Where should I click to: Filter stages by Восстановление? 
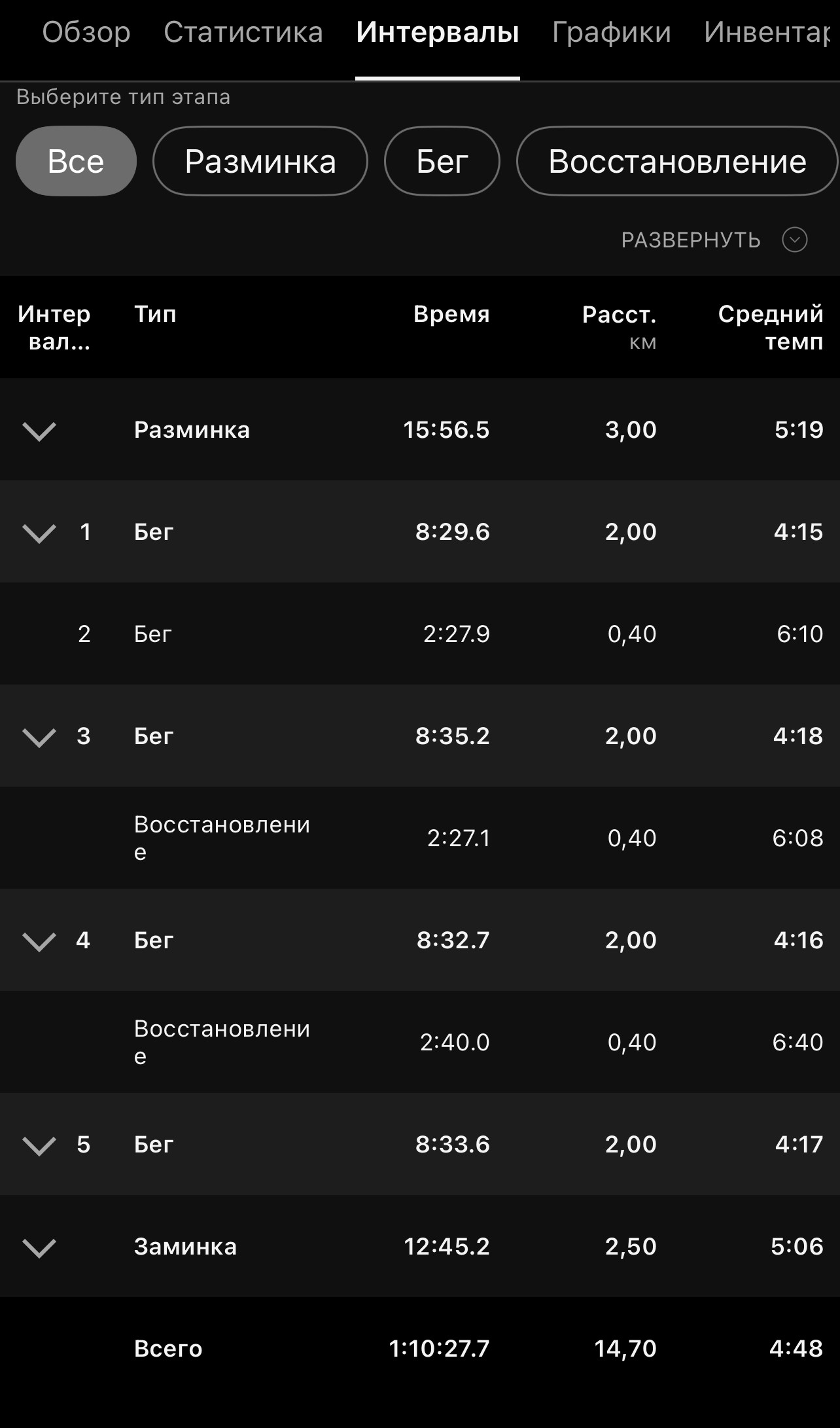click(677, 161)
